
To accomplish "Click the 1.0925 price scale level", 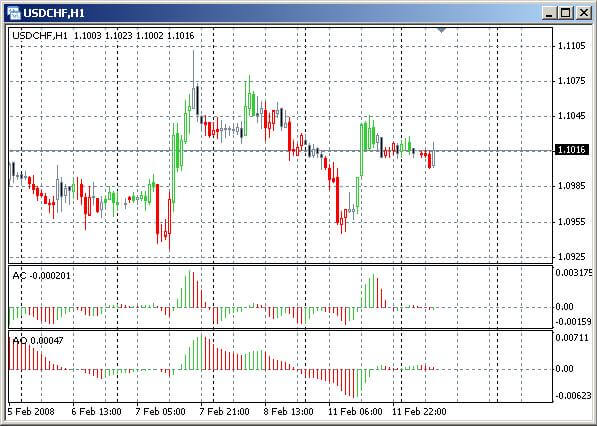I will [x=571, y=257].
